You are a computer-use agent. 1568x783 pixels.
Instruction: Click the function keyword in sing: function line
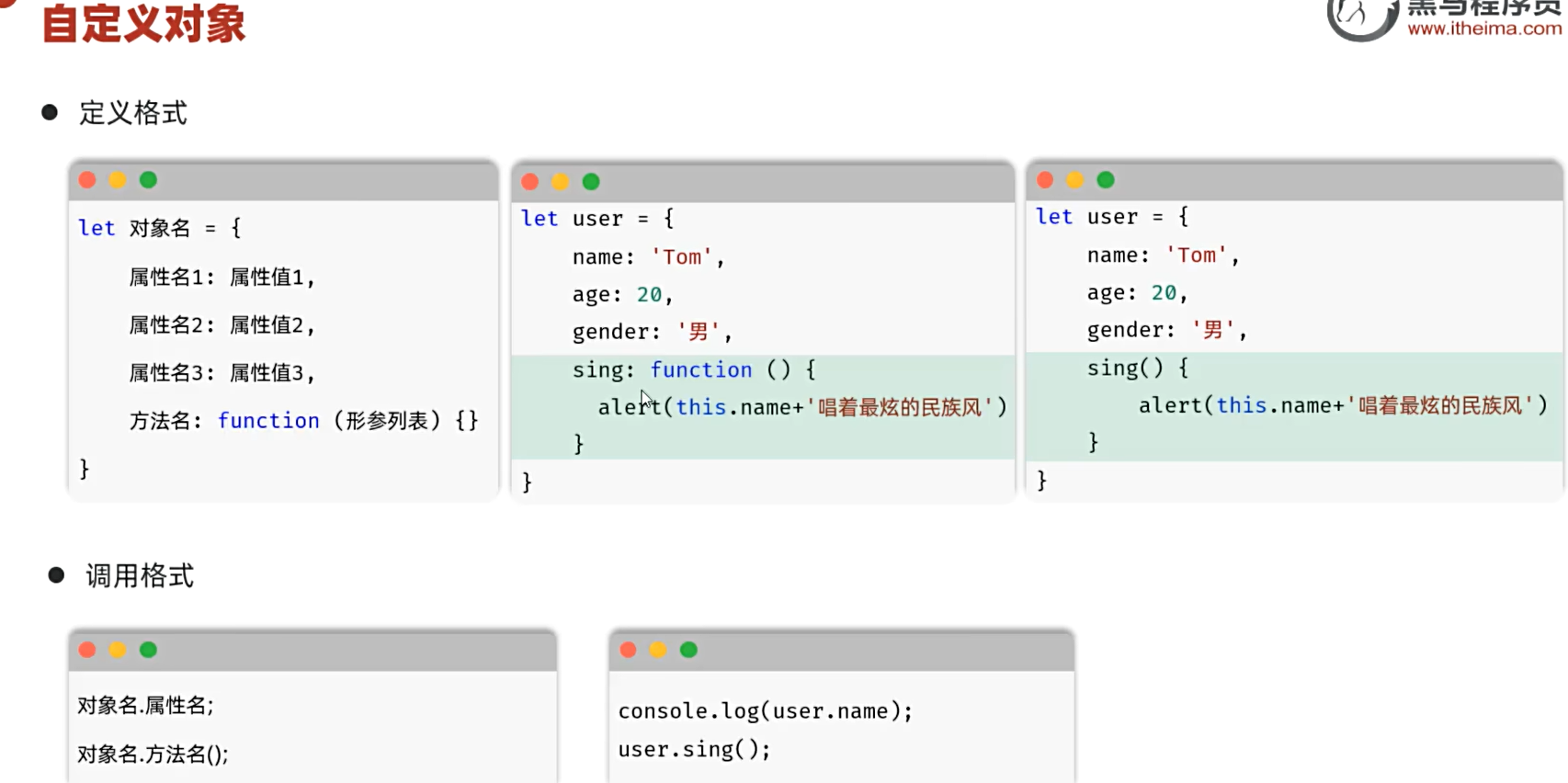(x=700, y=369)
